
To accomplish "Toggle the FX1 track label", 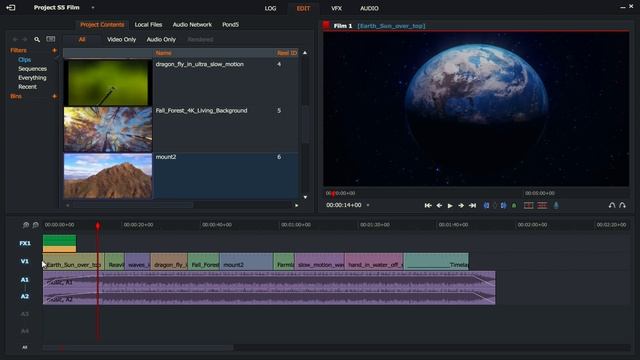I will coord(25,243).
